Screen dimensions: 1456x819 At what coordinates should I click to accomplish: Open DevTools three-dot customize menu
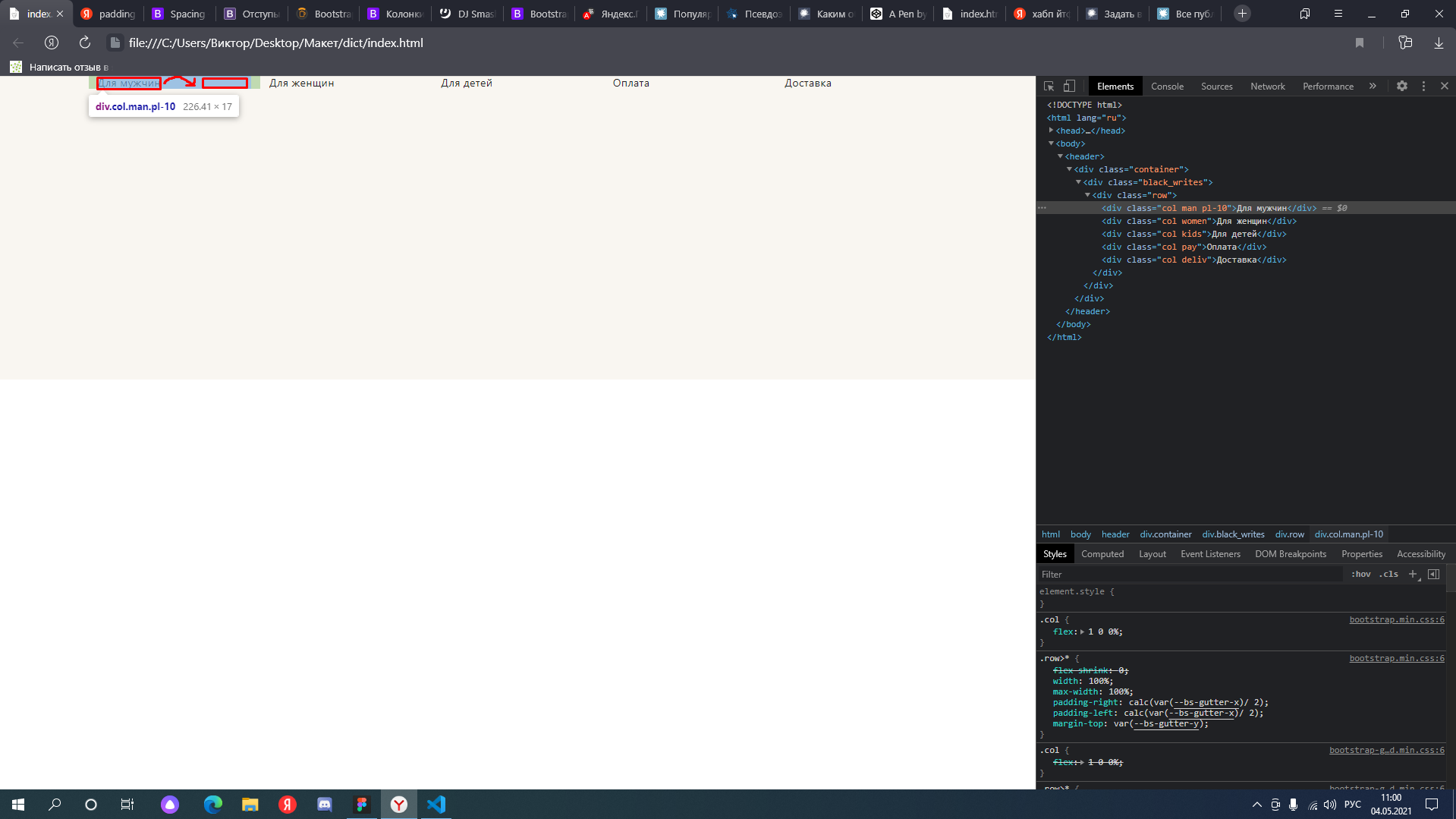1423,87
